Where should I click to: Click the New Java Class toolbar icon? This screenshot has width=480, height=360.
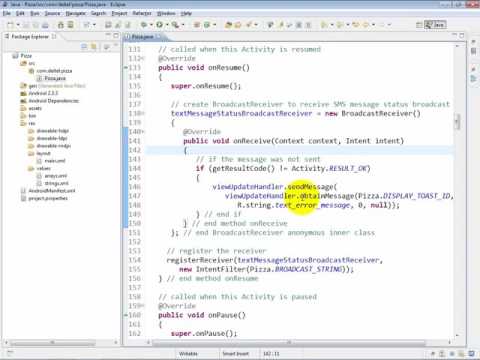[207, 25]
